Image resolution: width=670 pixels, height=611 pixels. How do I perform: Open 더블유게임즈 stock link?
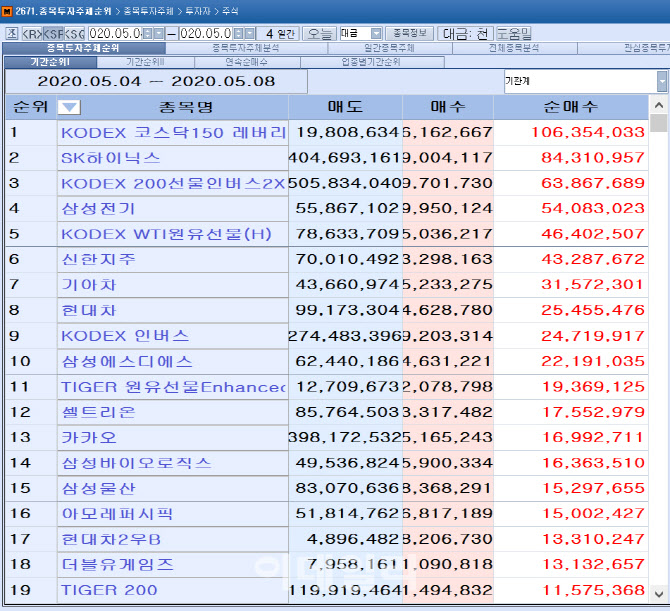click(x=118, y=564)
